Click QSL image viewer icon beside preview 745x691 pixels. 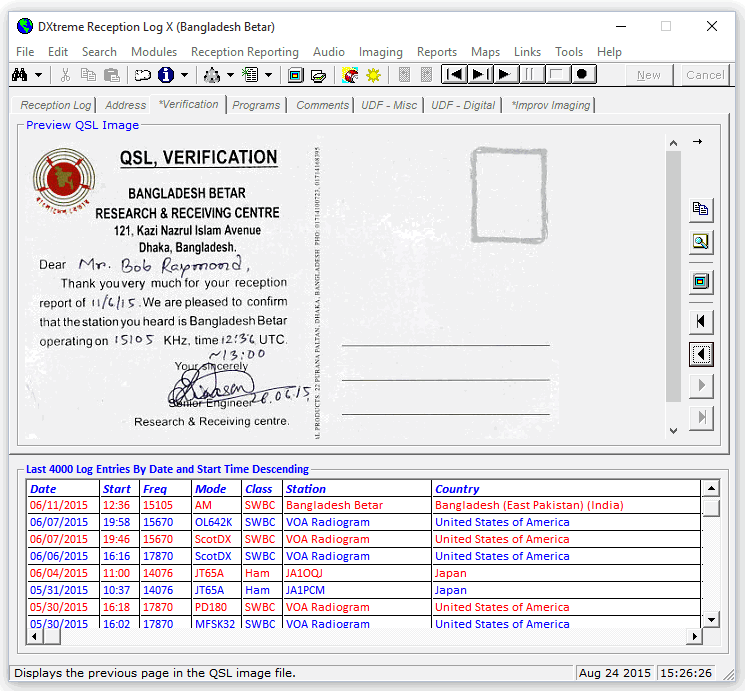click(701, 282)
